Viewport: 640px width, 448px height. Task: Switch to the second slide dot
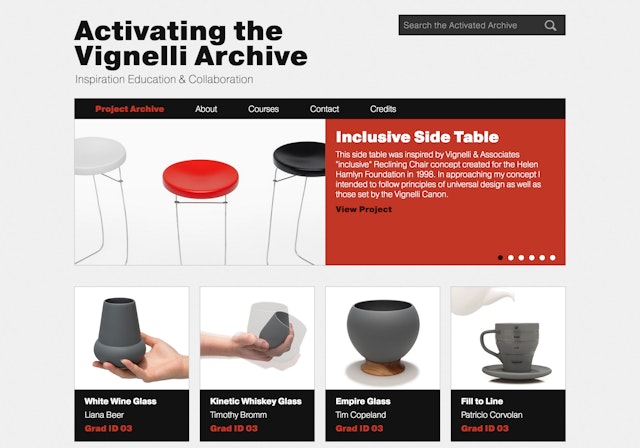511,257
